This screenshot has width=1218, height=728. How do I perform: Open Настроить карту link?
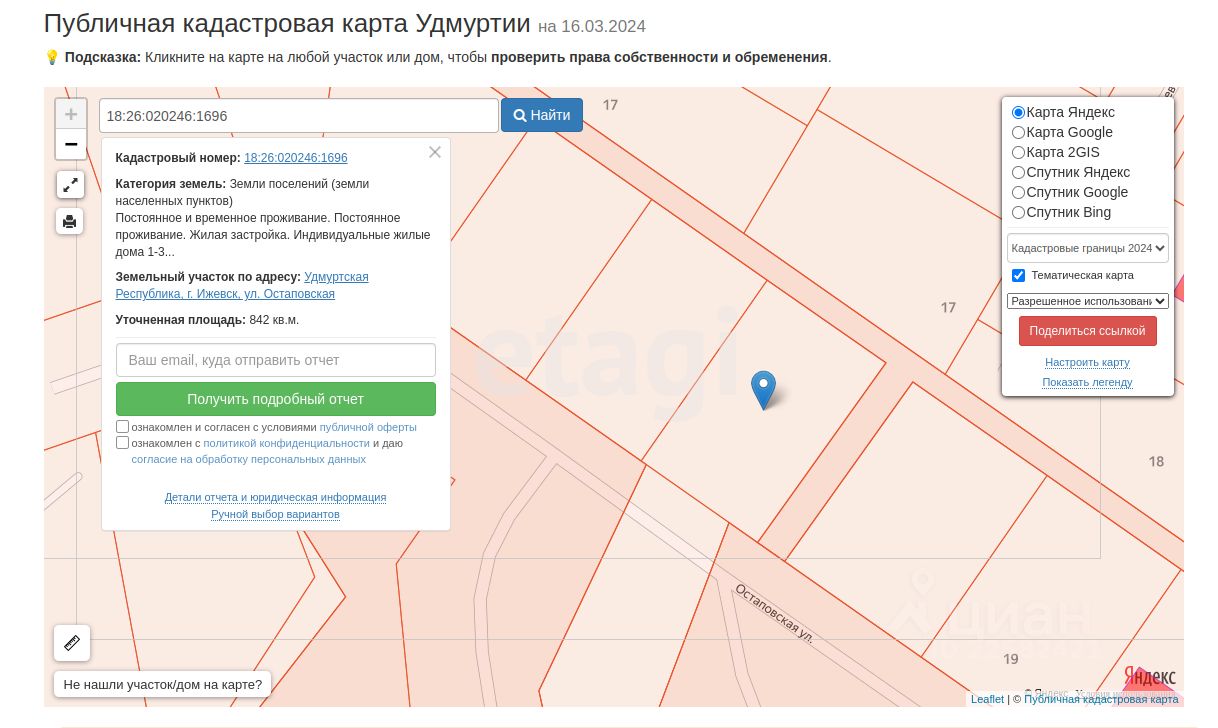click(x=1087, y=362)
